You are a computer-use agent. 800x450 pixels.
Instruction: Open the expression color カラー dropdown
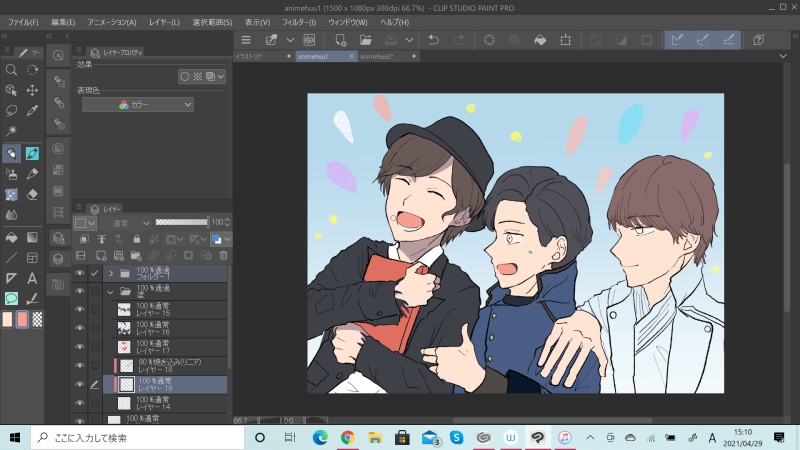click(139, 104)
